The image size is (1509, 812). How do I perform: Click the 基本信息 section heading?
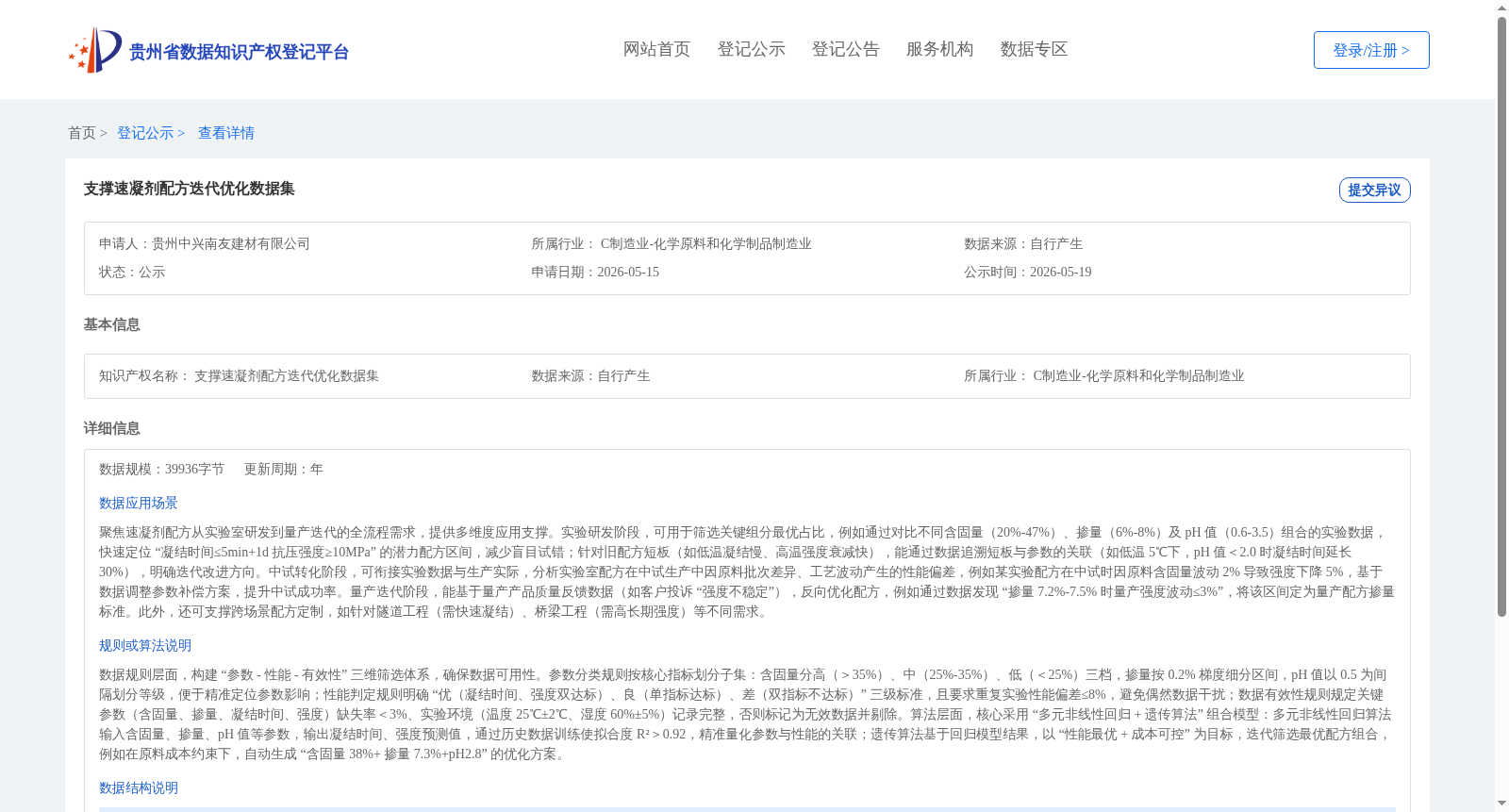[111, 324]
